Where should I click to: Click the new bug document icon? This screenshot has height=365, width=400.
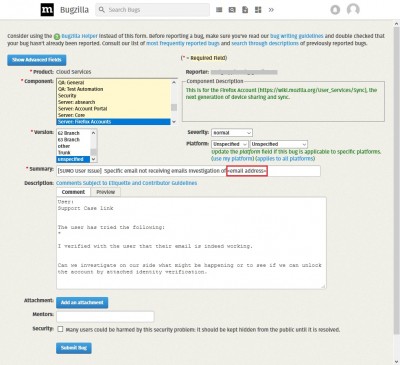pos(245,10)
